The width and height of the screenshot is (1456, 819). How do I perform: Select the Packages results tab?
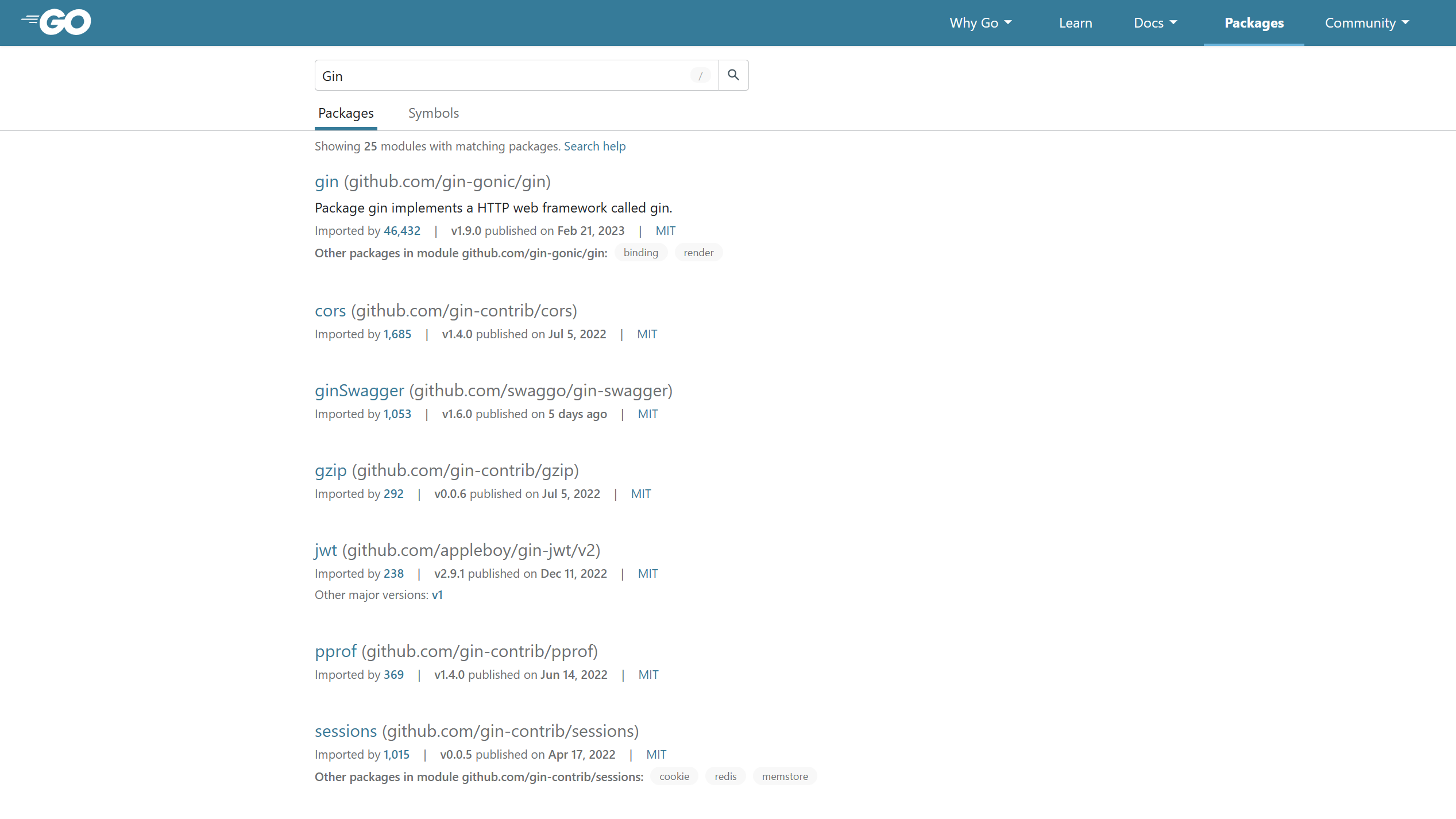click(x=346, y=113)
